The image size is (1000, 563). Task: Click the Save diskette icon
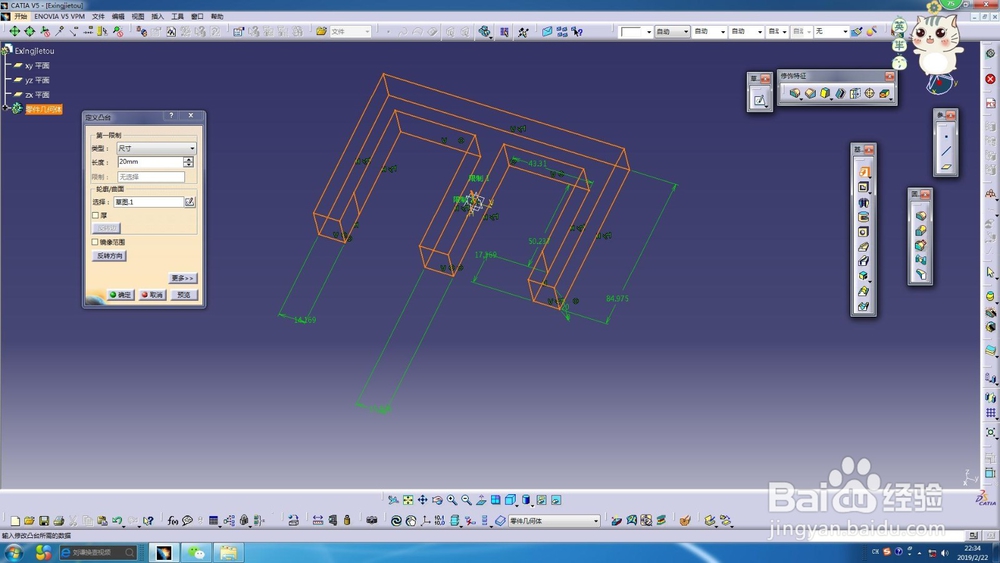[x=44, y=521]
